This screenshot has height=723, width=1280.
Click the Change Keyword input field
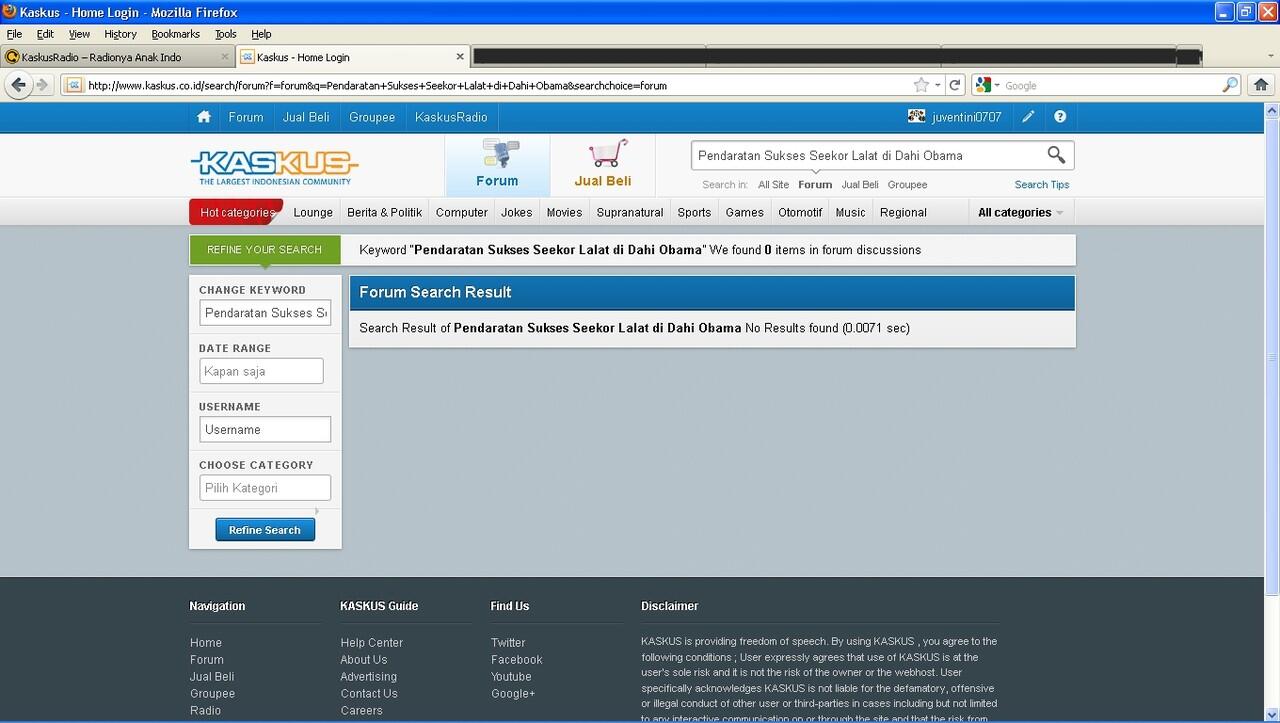click(265, 313)
